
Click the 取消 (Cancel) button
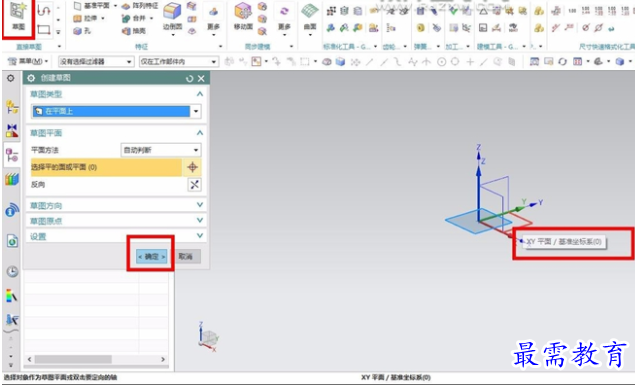pos(185,256)
